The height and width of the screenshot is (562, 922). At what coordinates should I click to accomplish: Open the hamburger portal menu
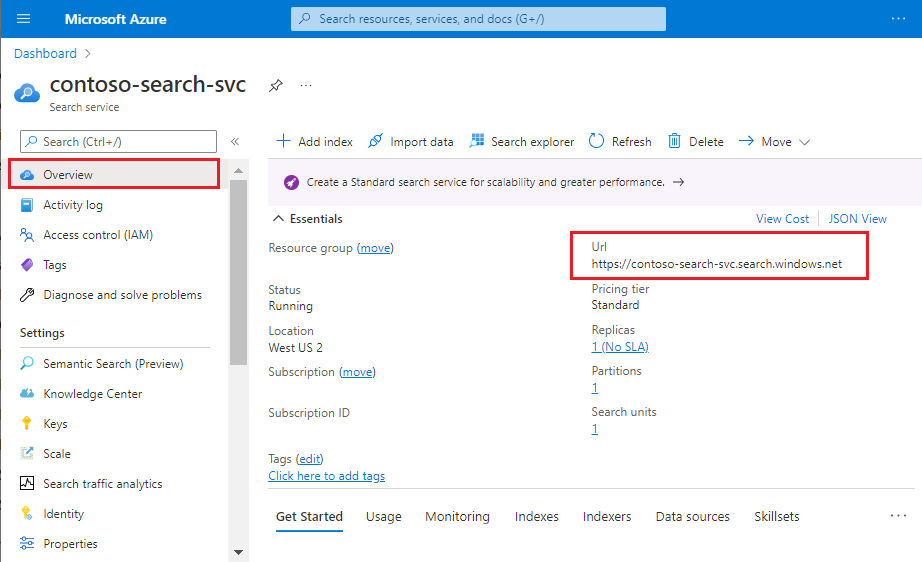click(x=24, y=19)
